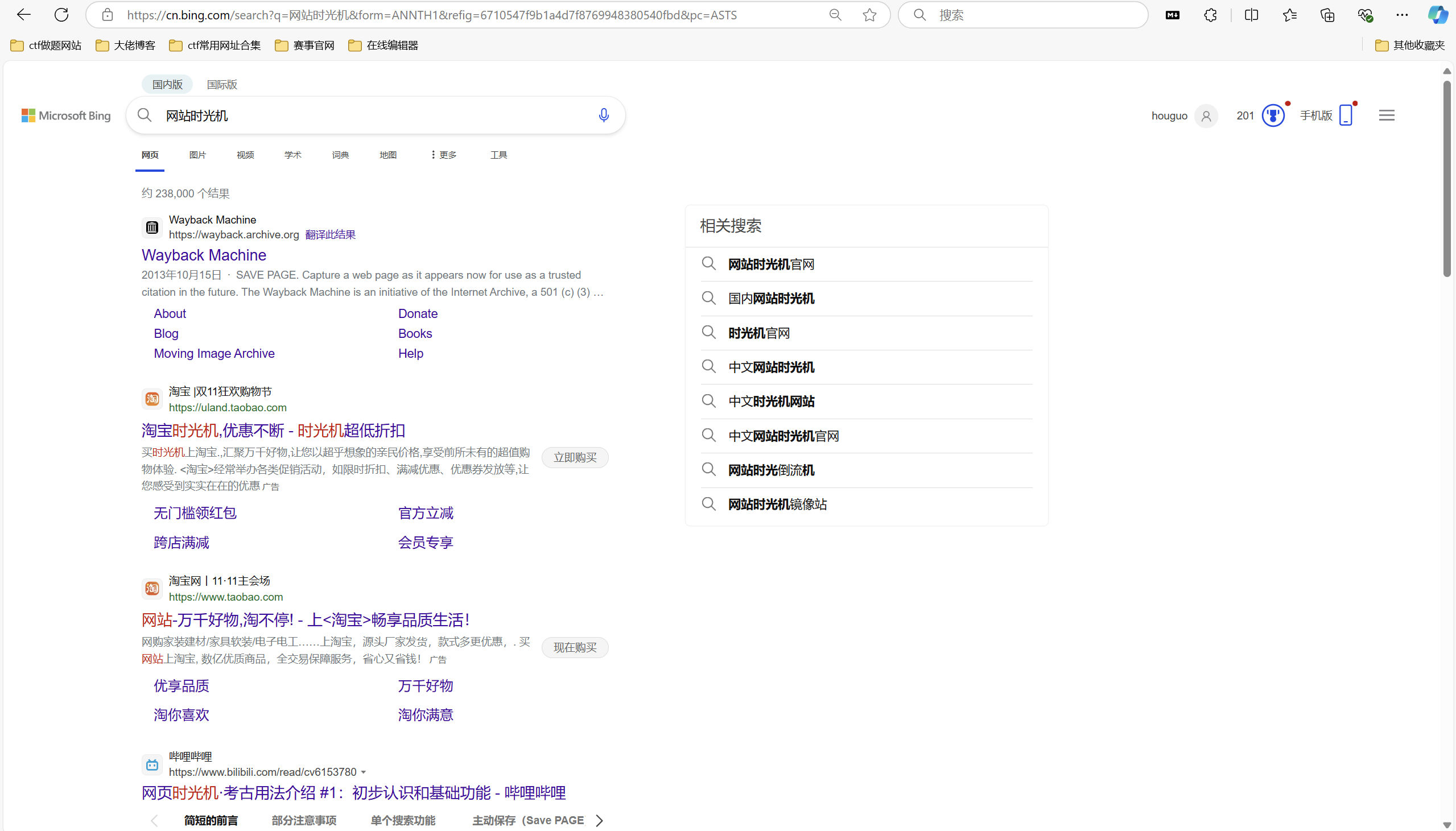Open mobile version phone icon
Screen dimensions: 1456x831
coord(1345,115)
